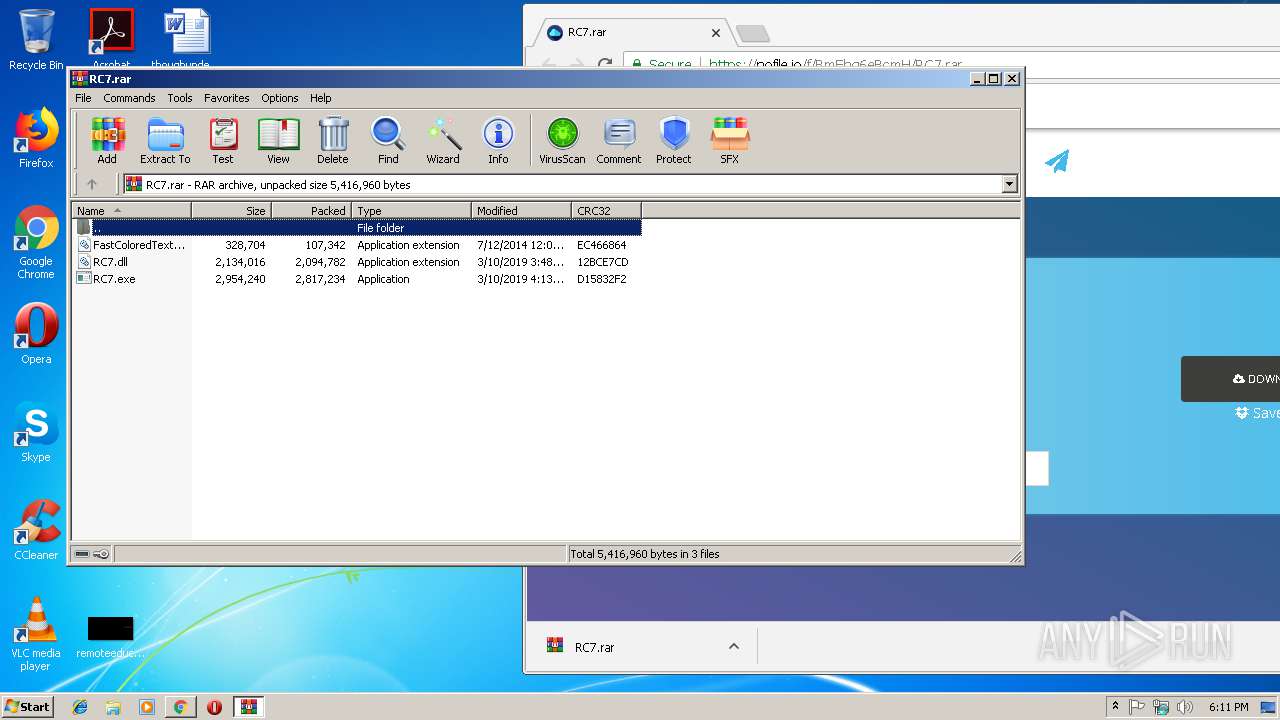Select the RC7.dll file
This screenshot has height=720, width=1280.
point(357,262)
